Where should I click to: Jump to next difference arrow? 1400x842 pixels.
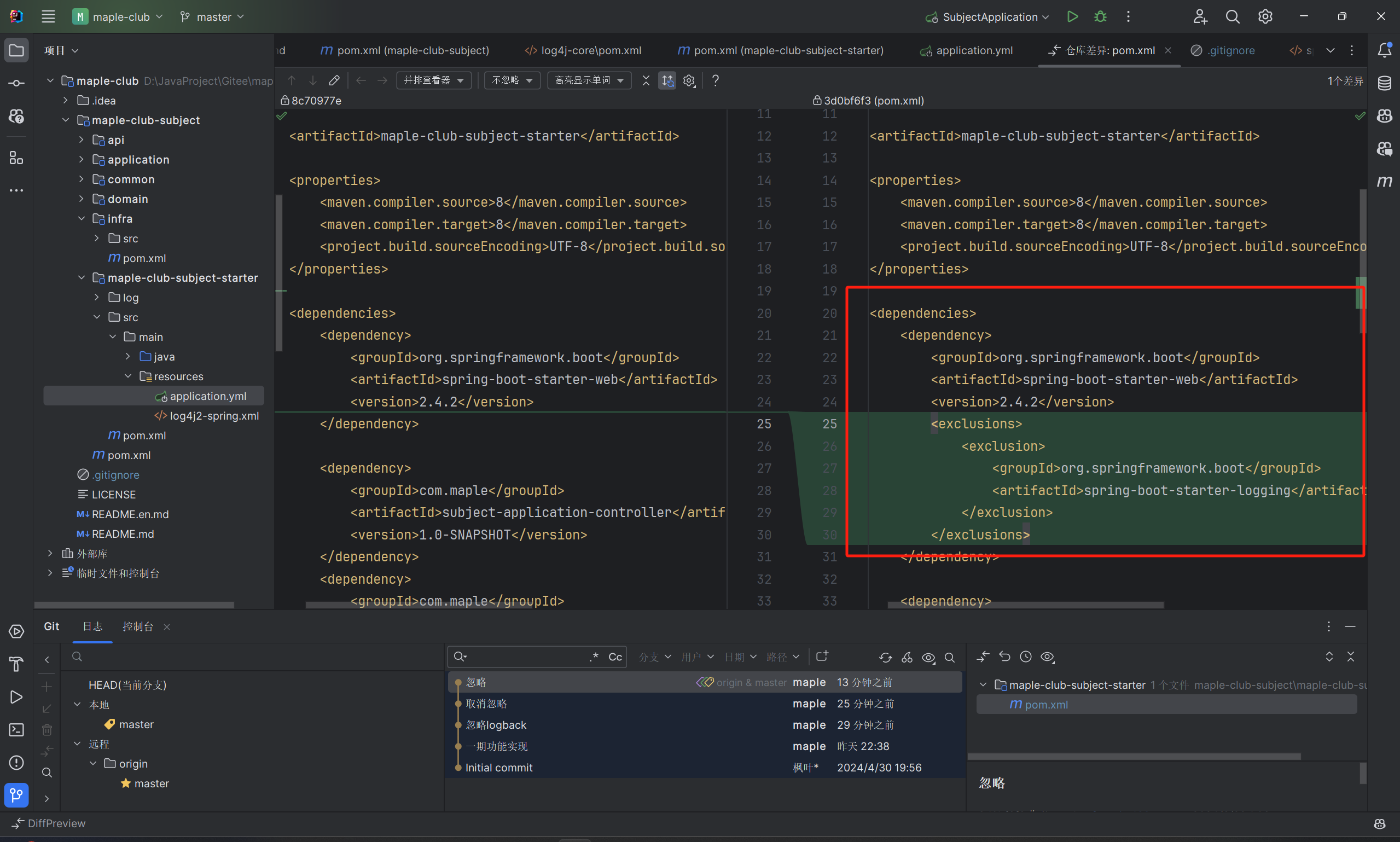[x=312, y=80]
